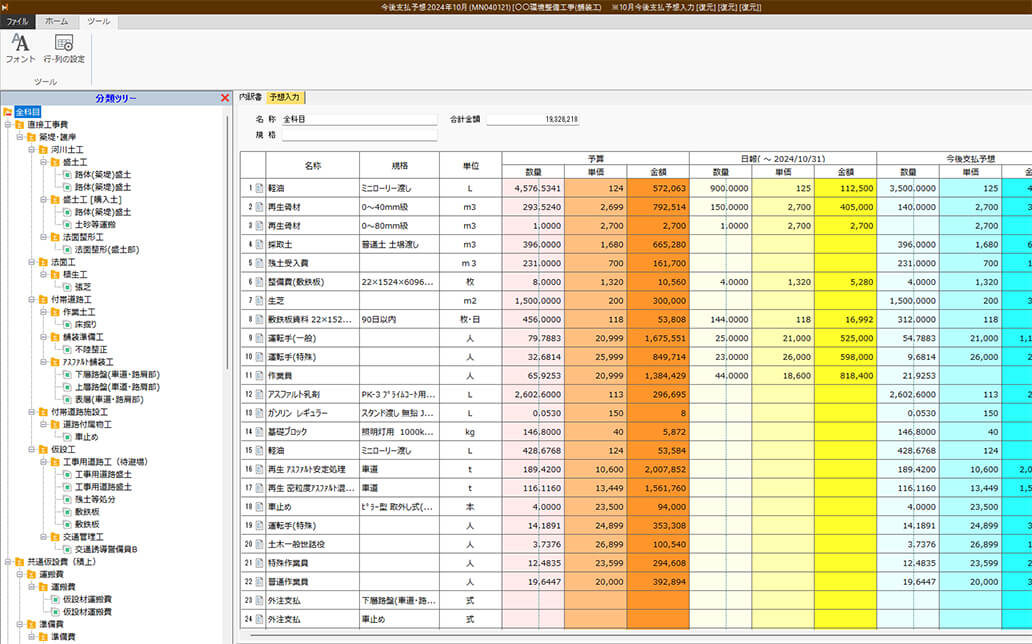Close the 分類ツリー panel with red X

[x=224, y=98]
